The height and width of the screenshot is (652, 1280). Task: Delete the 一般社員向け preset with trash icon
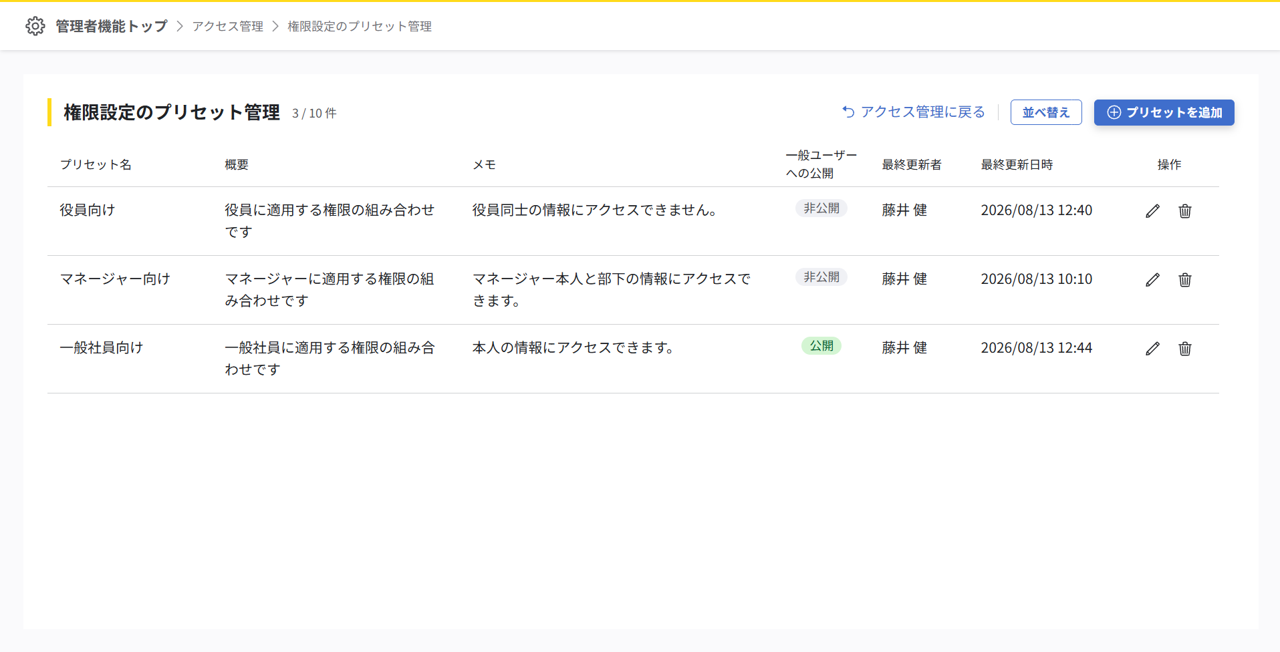point(1185,349)
